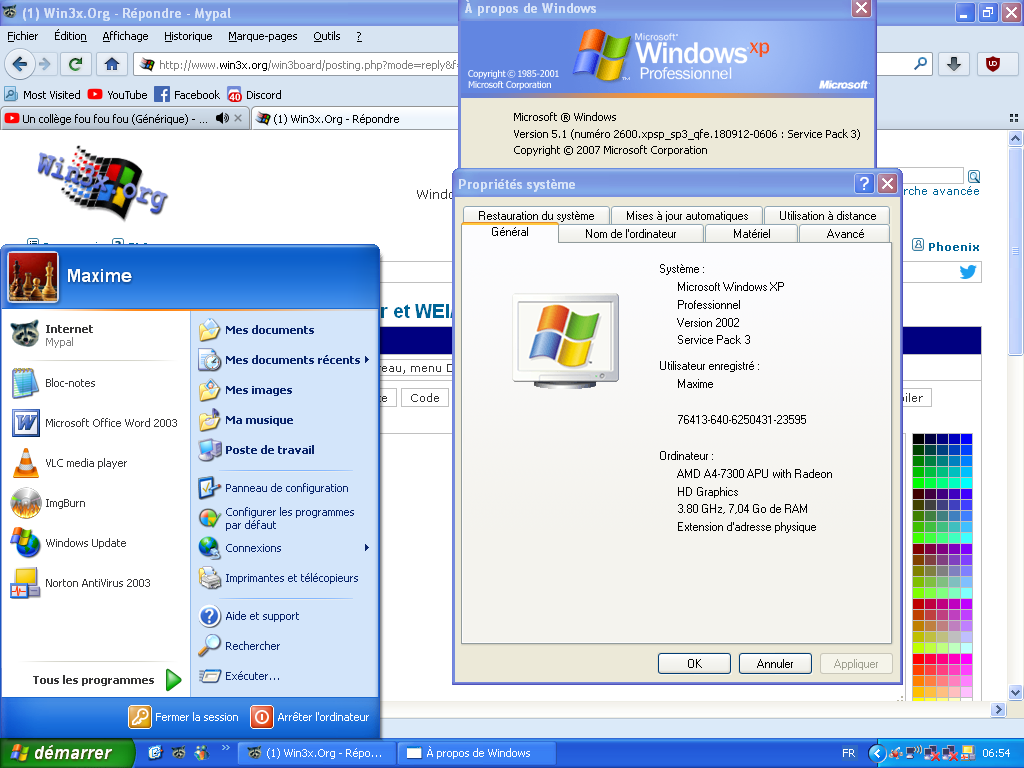This screenshot has width=1024, height=768.
Task: Switch to the Avancé tab
Action: coord(845,234)
